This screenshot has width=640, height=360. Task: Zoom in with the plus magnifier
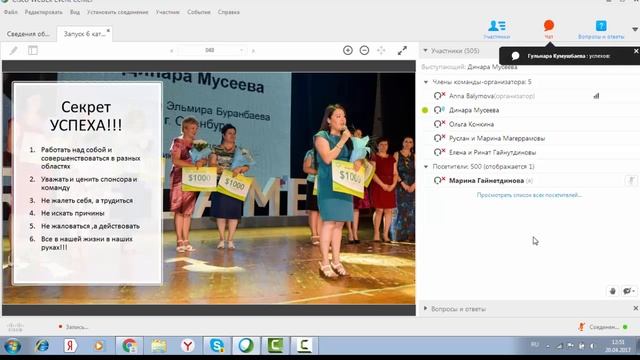pos(348,50)
